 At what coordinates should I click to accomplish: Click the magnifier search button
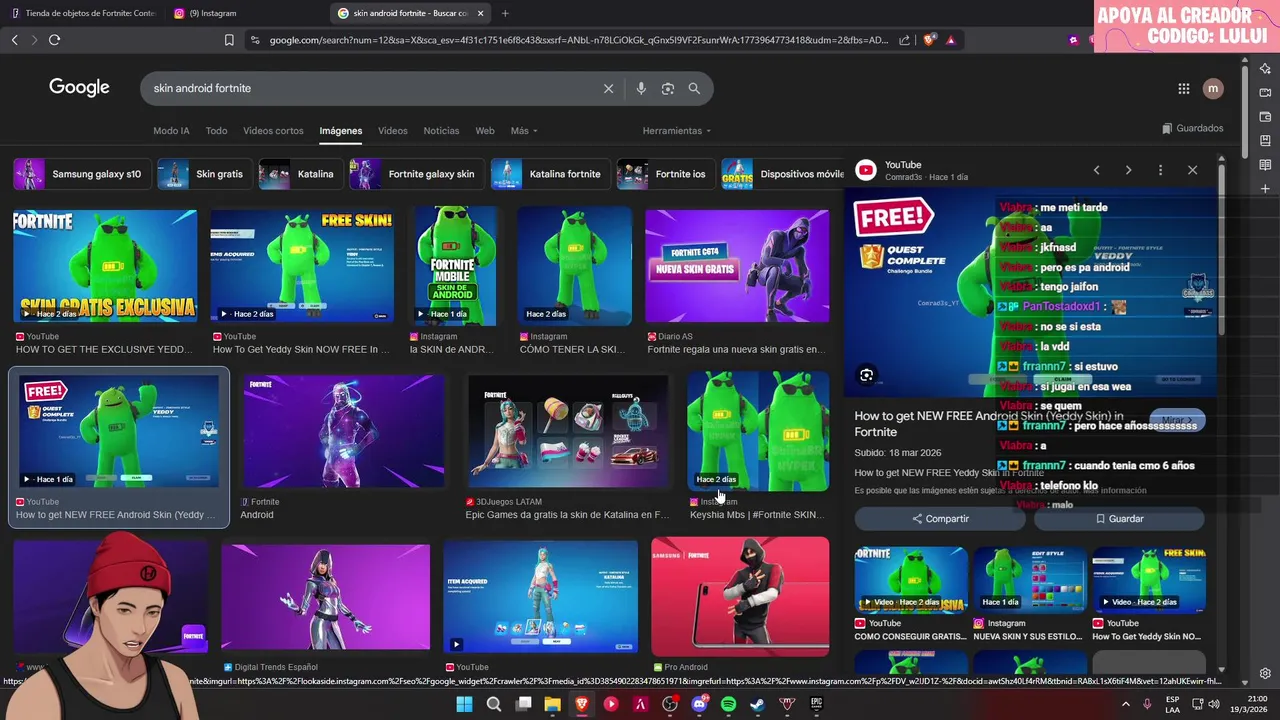tap(694, 88)
